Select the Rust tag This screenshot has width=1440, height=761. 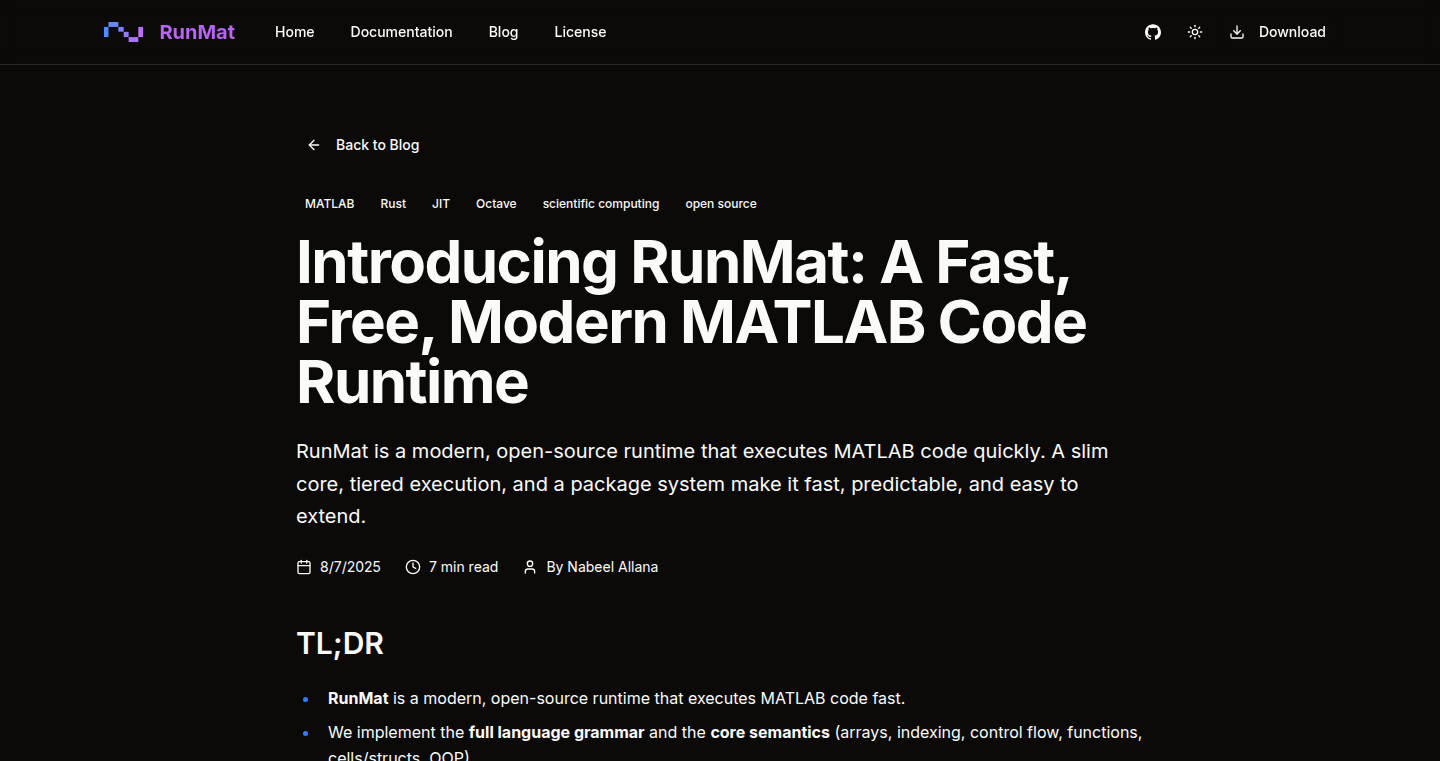(x=393, y=204)
